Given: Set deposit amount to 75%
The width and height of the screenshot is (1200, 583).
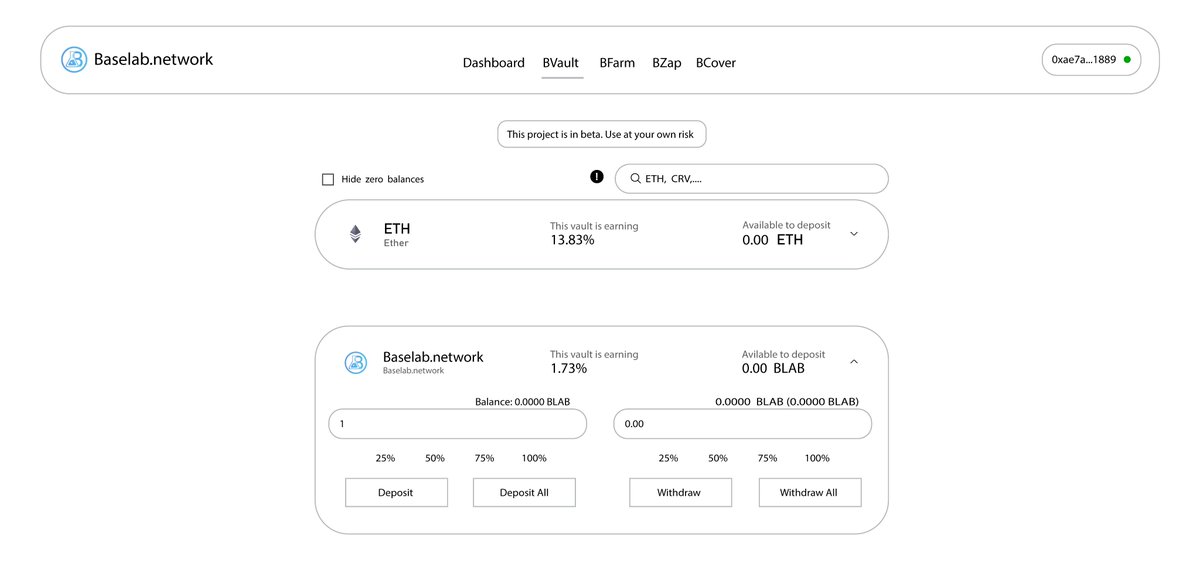Looking at the screenshot, I should (x=484, y=458).
